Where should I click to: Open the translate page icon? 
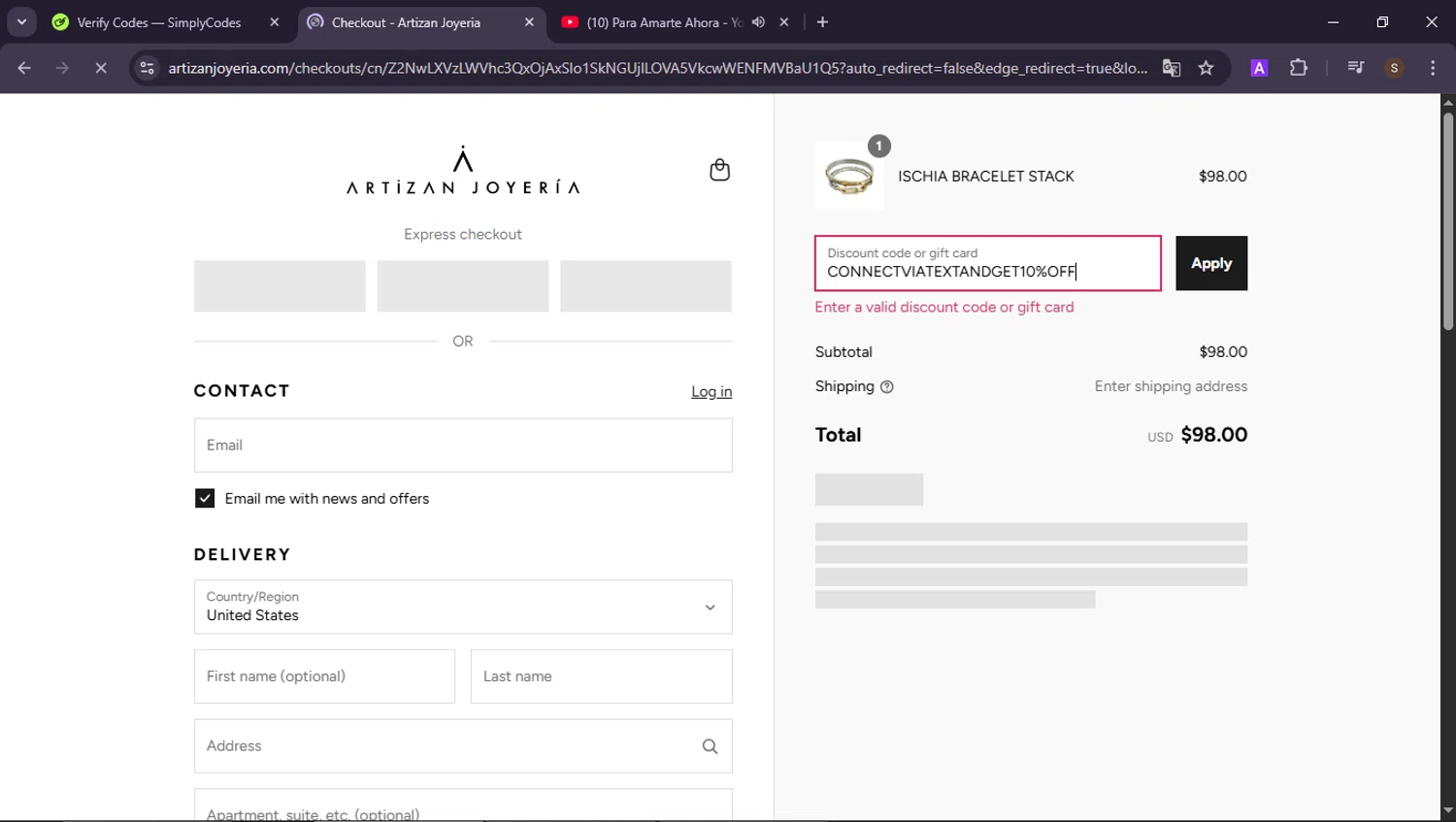[x=1172, y=68]
